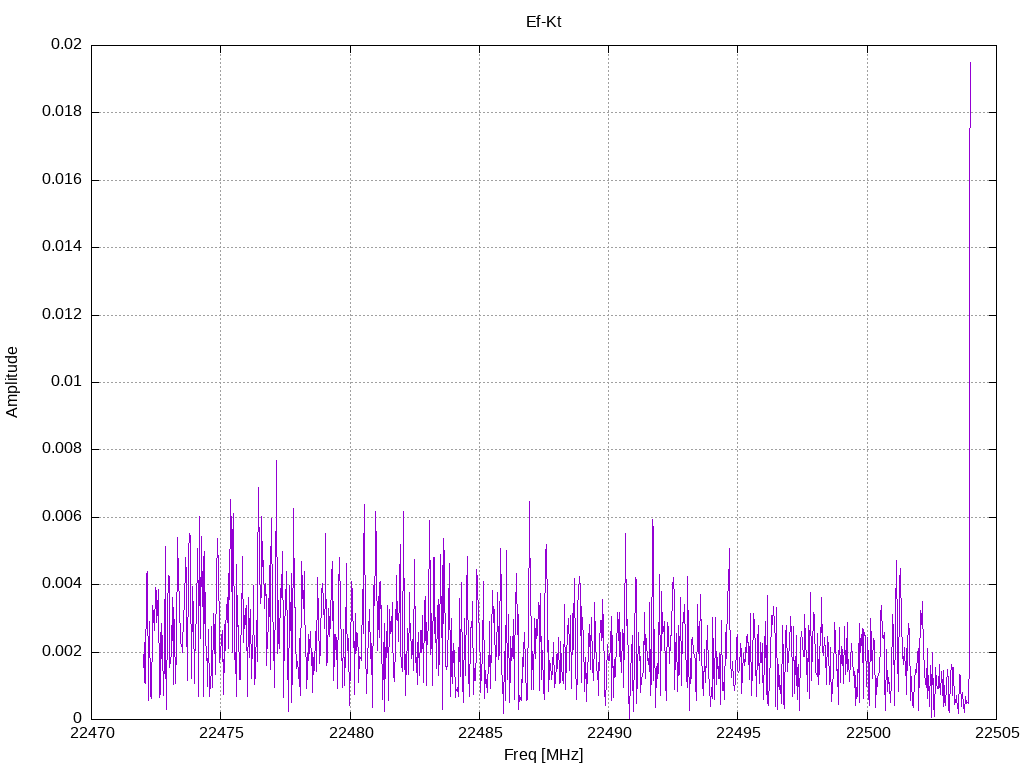Click the 22495 x-axis tick label
Image resolution: width=1024 pixels, height=768 pixels.
click(x=737, y=734)
